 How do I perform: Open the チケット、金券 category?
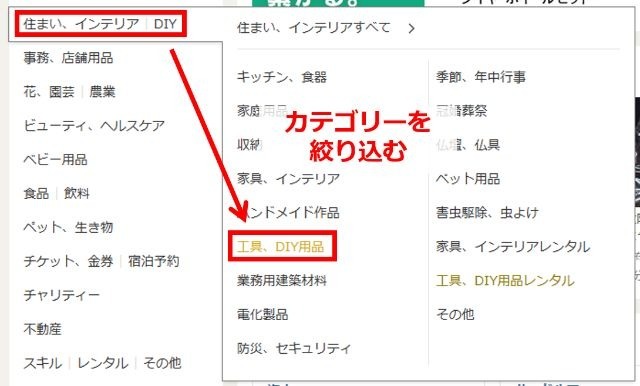[68, 261]
